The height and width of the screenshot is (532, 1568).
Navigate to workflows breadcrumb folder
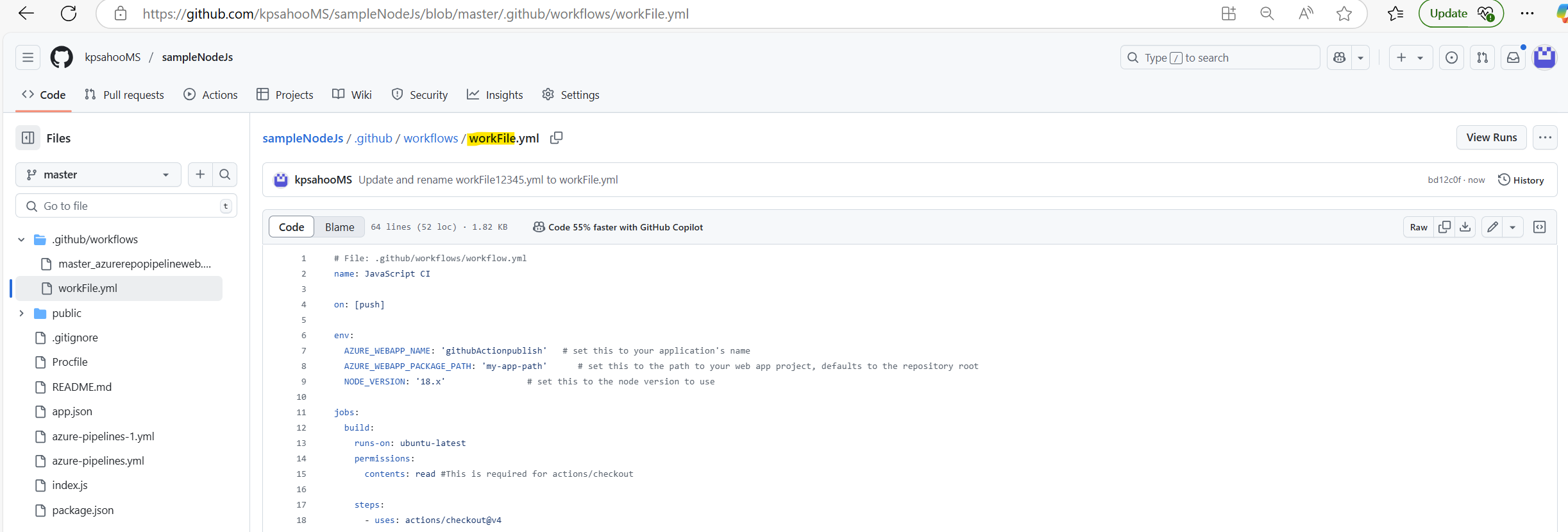431,138
